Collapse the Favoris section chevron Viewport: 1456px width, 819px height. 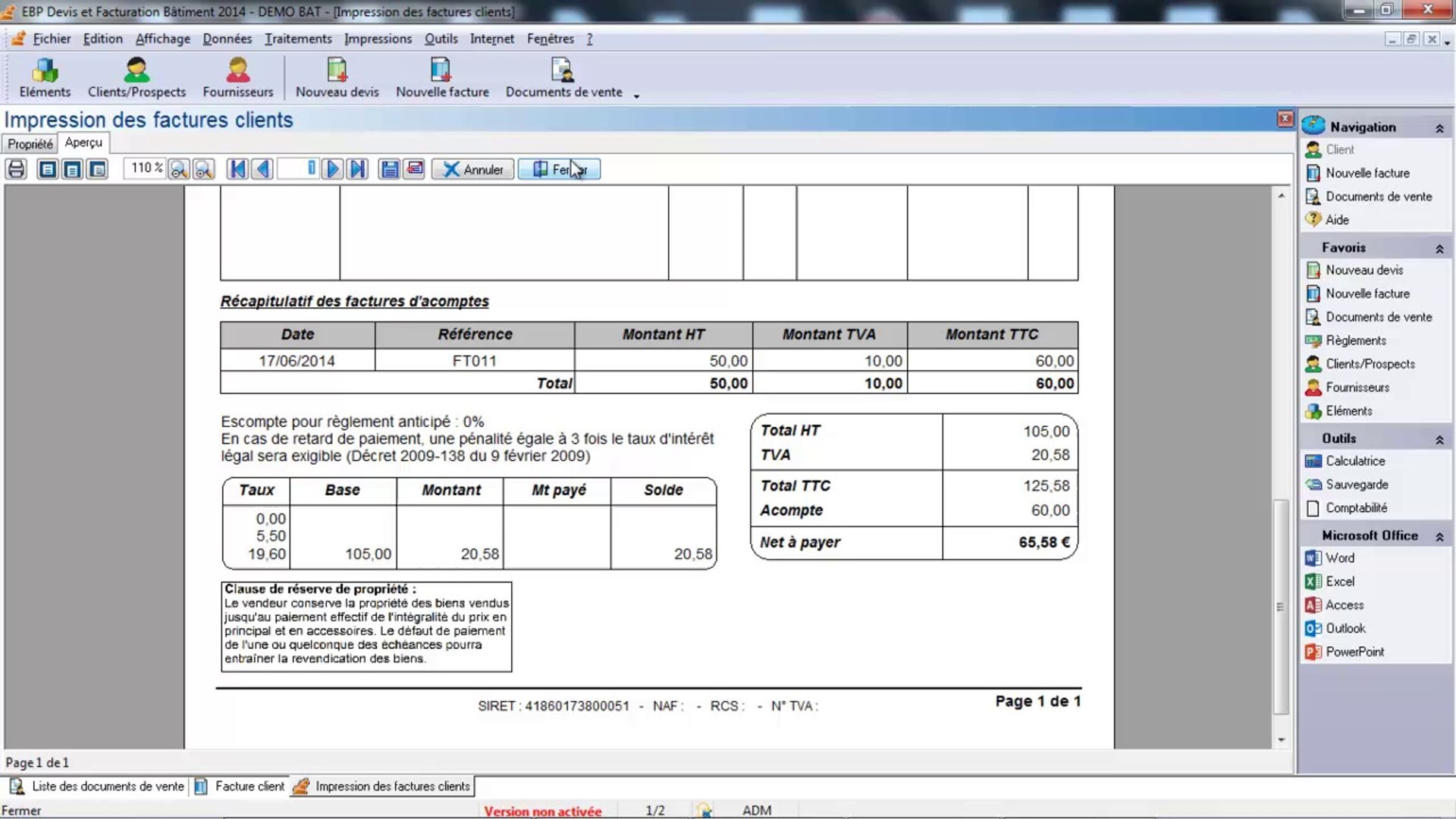(x=1439, y=249)
